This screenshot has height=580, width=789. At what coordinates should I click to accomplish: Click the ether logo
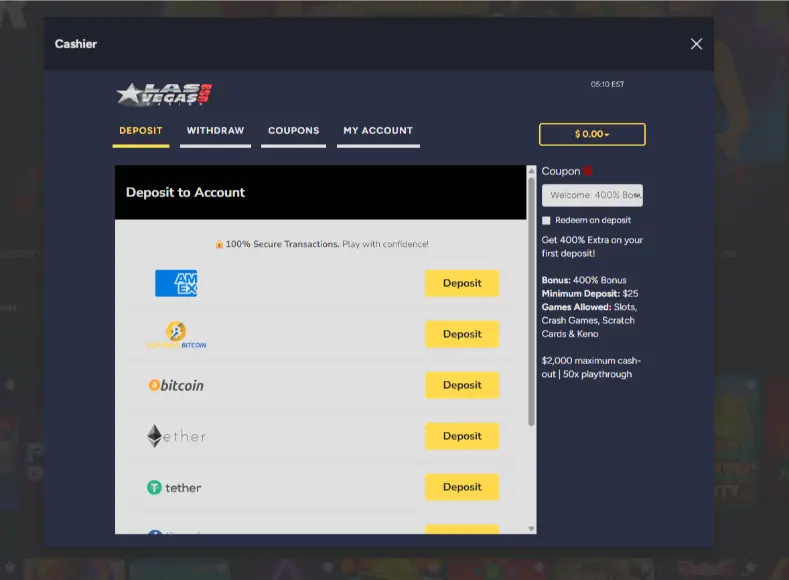coord(176,436)
